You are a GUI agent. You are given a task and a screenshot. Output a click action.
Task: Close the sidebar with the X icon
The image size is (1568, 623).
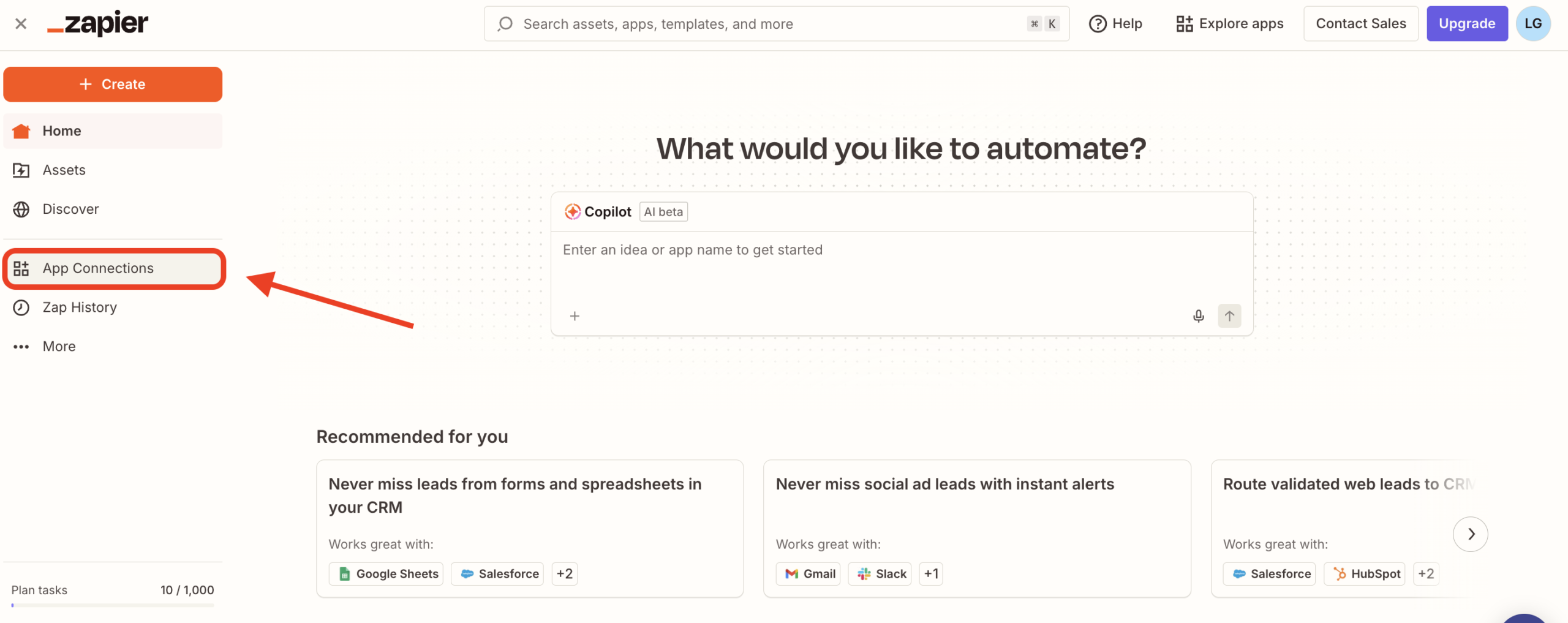click(x=21, y=24)
